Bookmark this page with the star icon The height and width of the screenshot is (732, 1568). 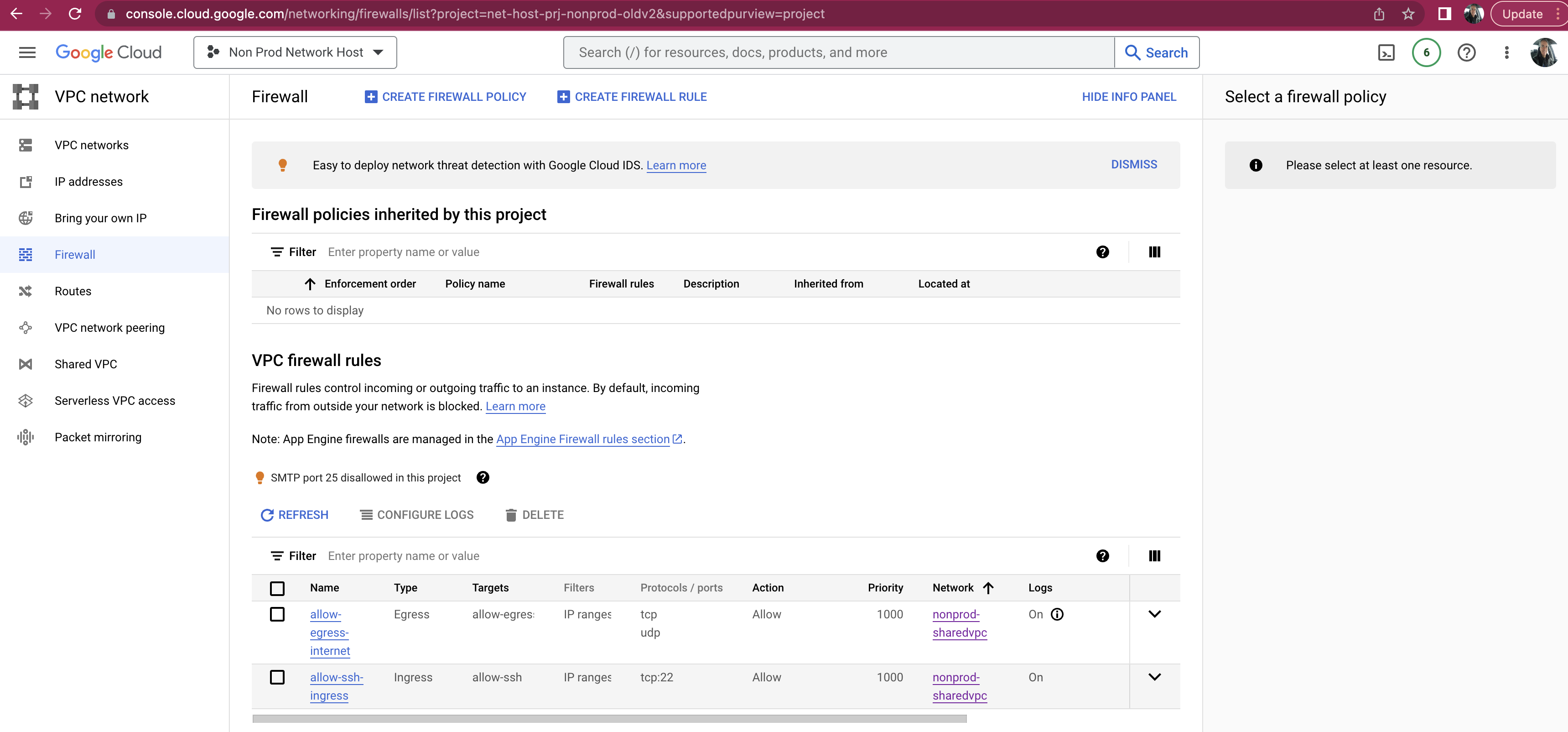click(x=1408, y=13)
